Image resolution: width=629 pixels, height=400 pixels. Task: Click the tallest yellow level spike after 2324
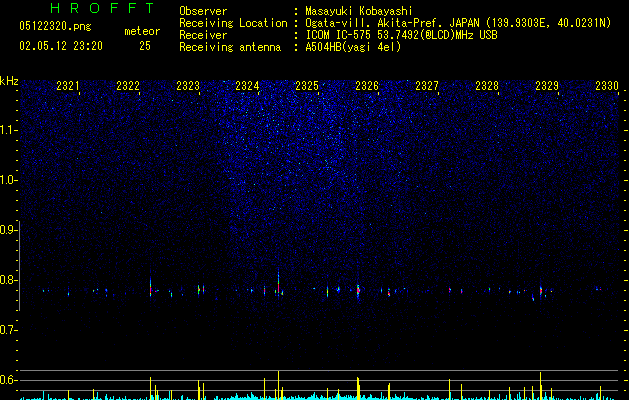278,385
